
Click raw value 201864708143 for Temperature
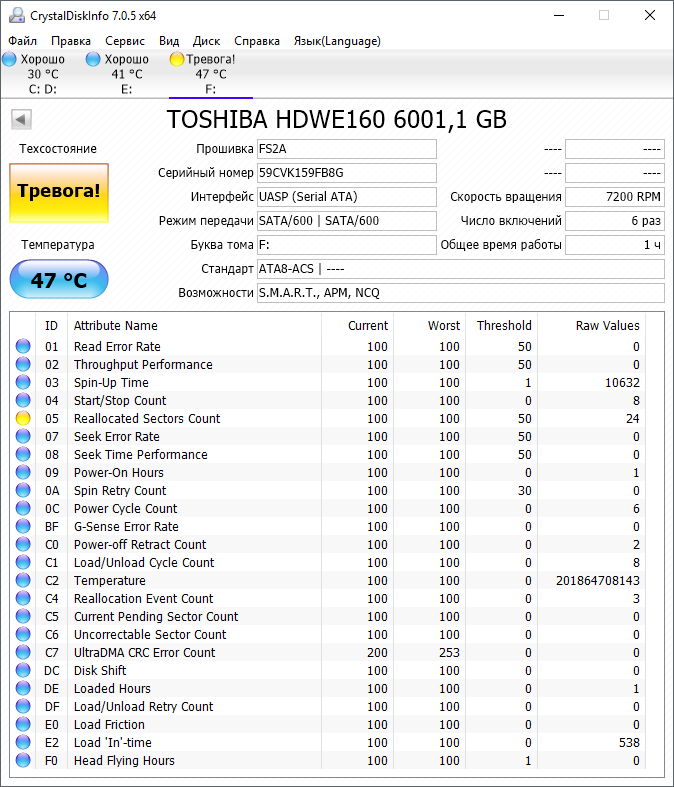598,581
